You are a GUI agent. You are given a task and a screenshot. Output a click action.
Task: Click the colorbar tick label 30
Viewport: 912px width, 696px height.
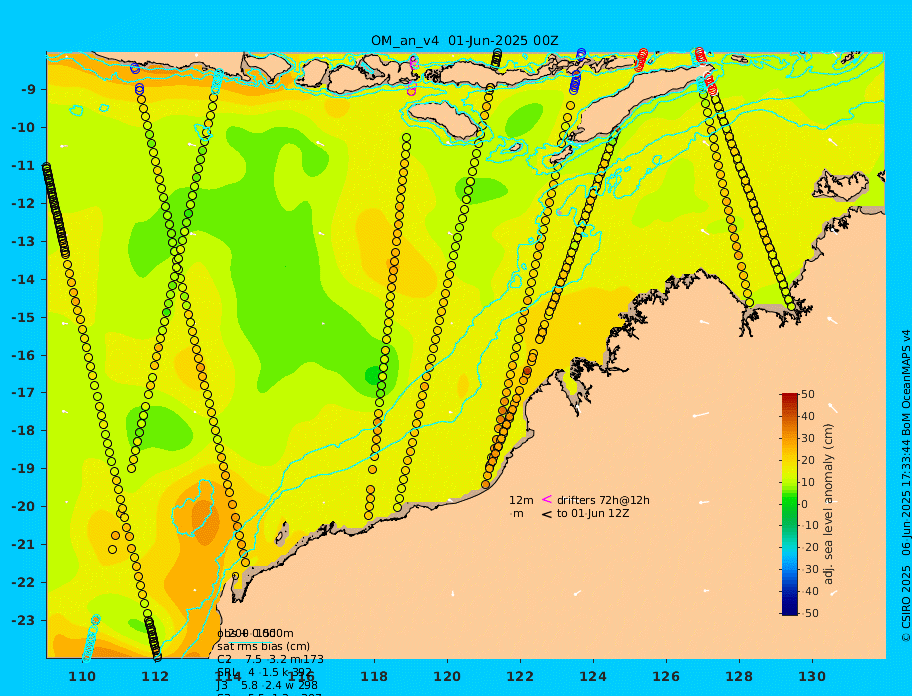coord(808,438)
